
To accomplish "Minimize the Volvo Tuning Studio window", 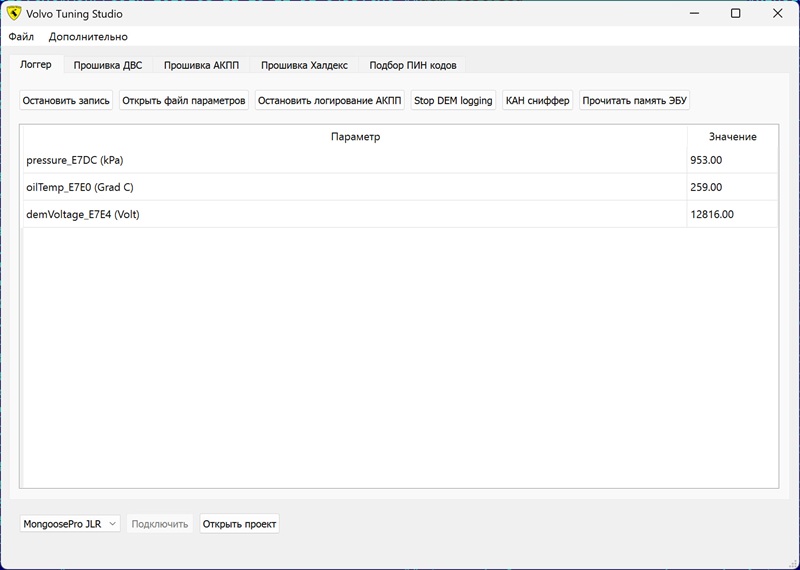I will point(694,13).
